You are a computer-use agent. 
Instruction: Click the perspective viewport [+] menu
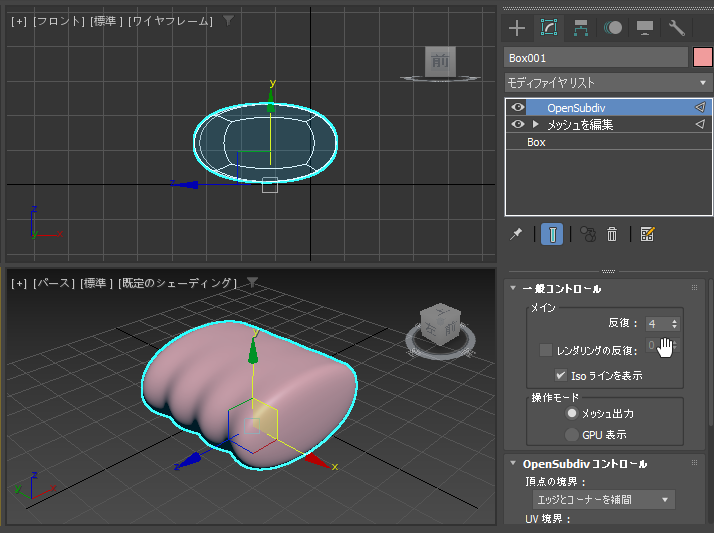point(19,283)
